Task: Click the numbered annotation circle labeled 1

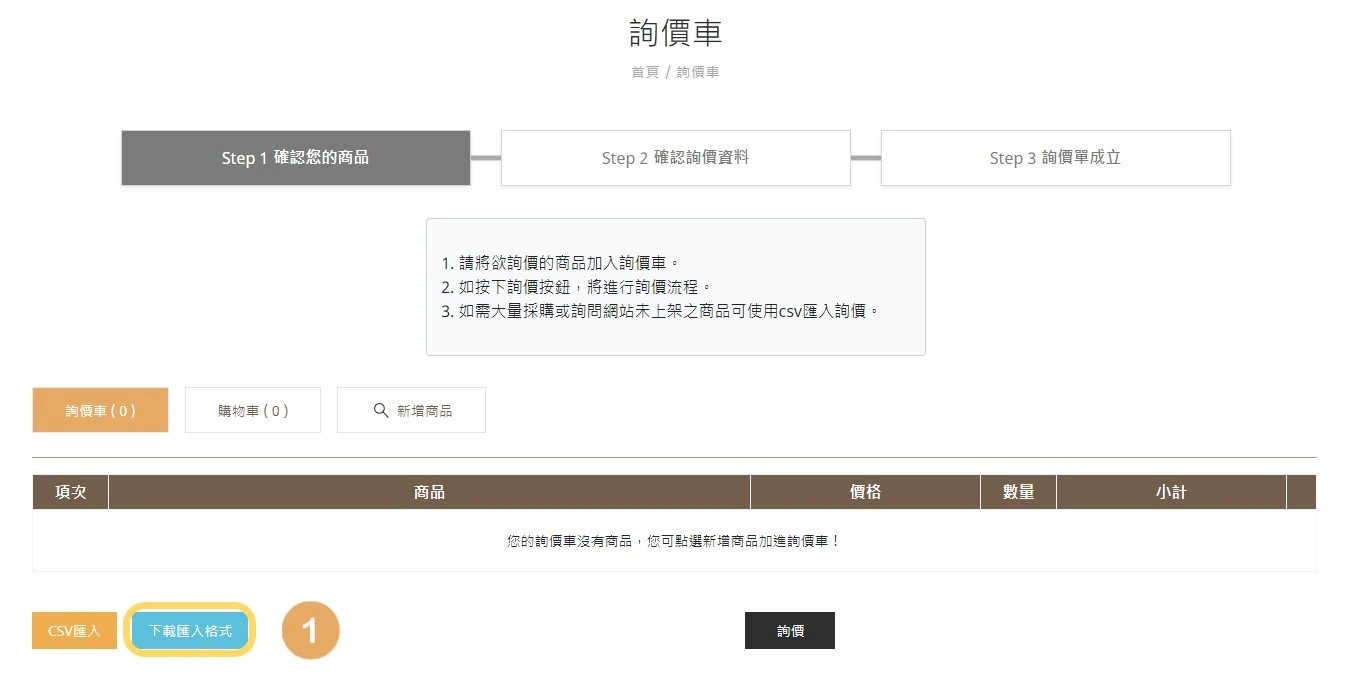Action: 310,630
